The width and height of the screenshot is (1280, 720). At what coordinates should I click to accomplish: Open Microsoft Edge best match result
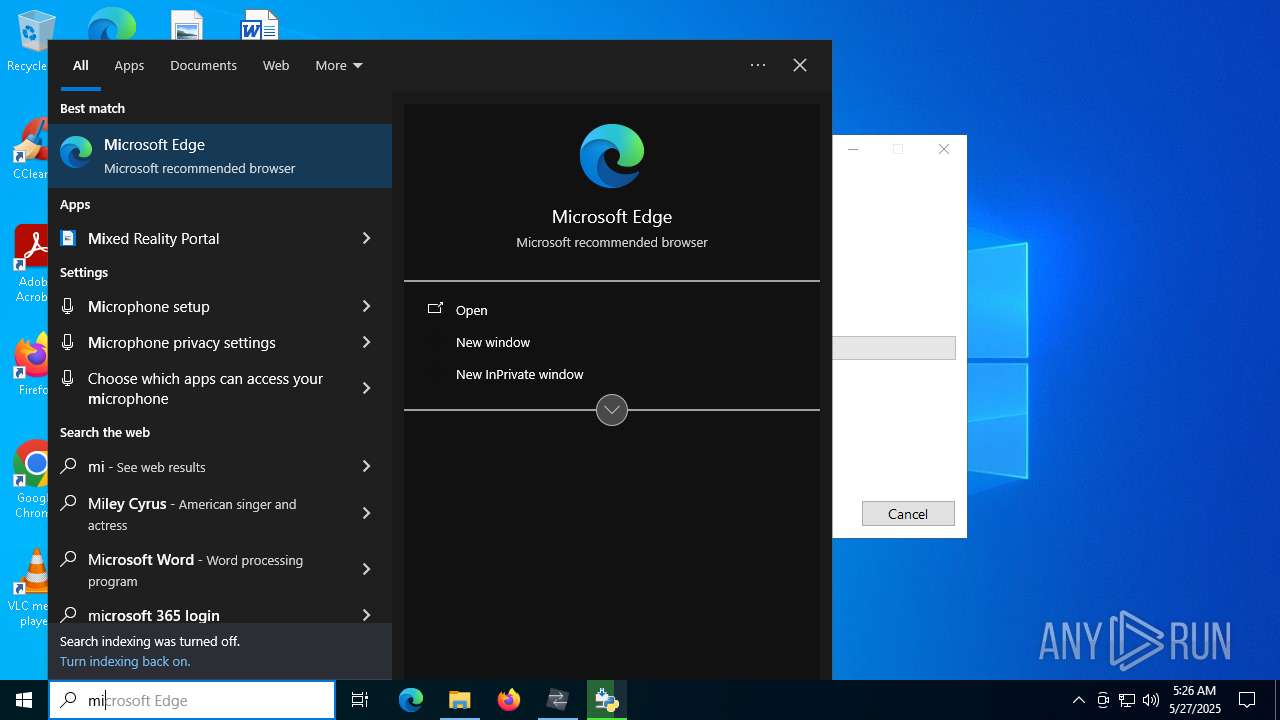220,156
